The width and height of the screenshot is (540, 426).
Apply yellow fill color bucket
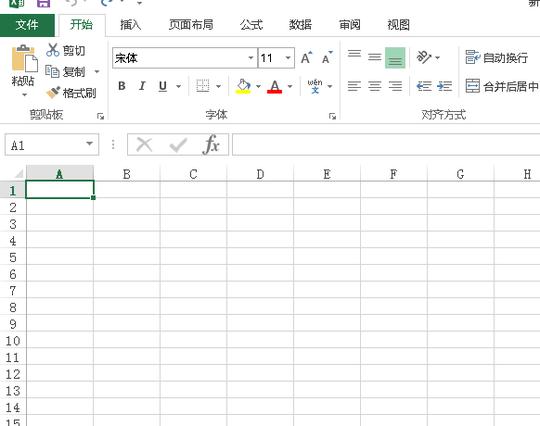(243, 86)
